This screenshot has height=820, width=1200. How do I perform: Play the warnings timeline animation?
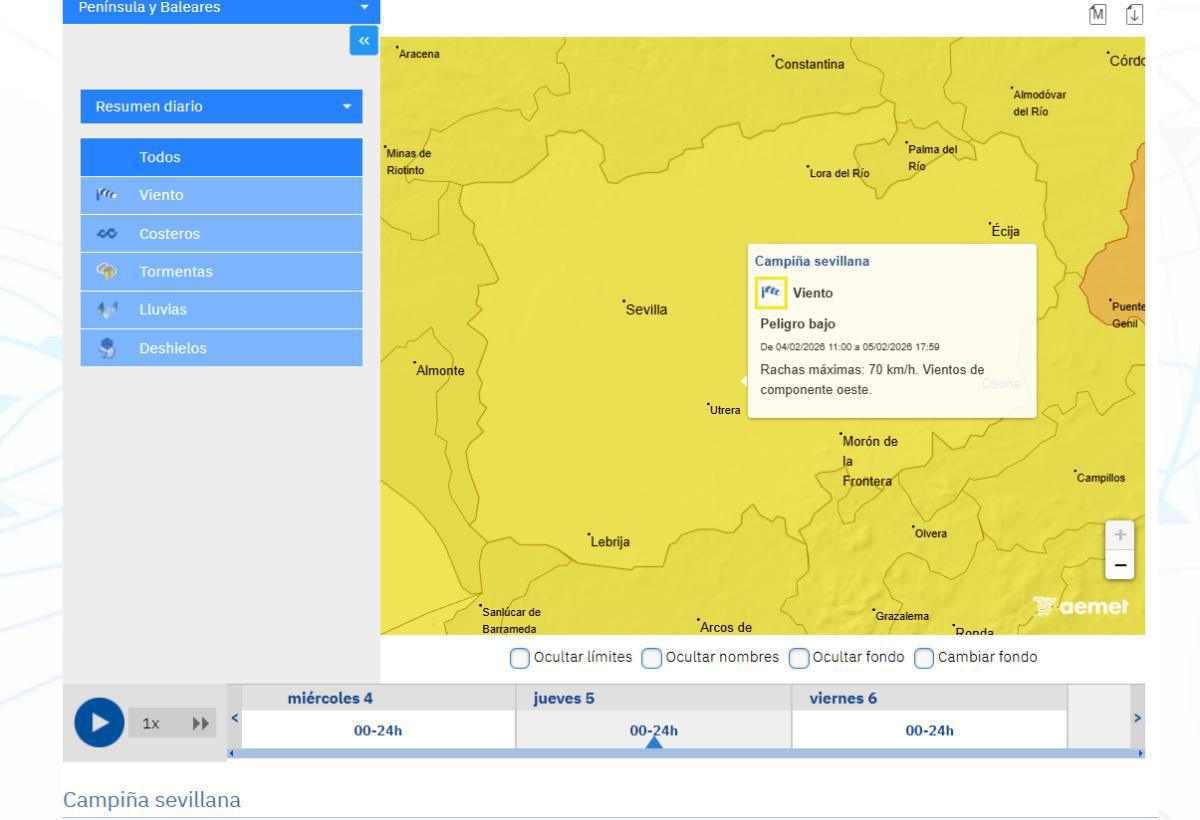99,722
